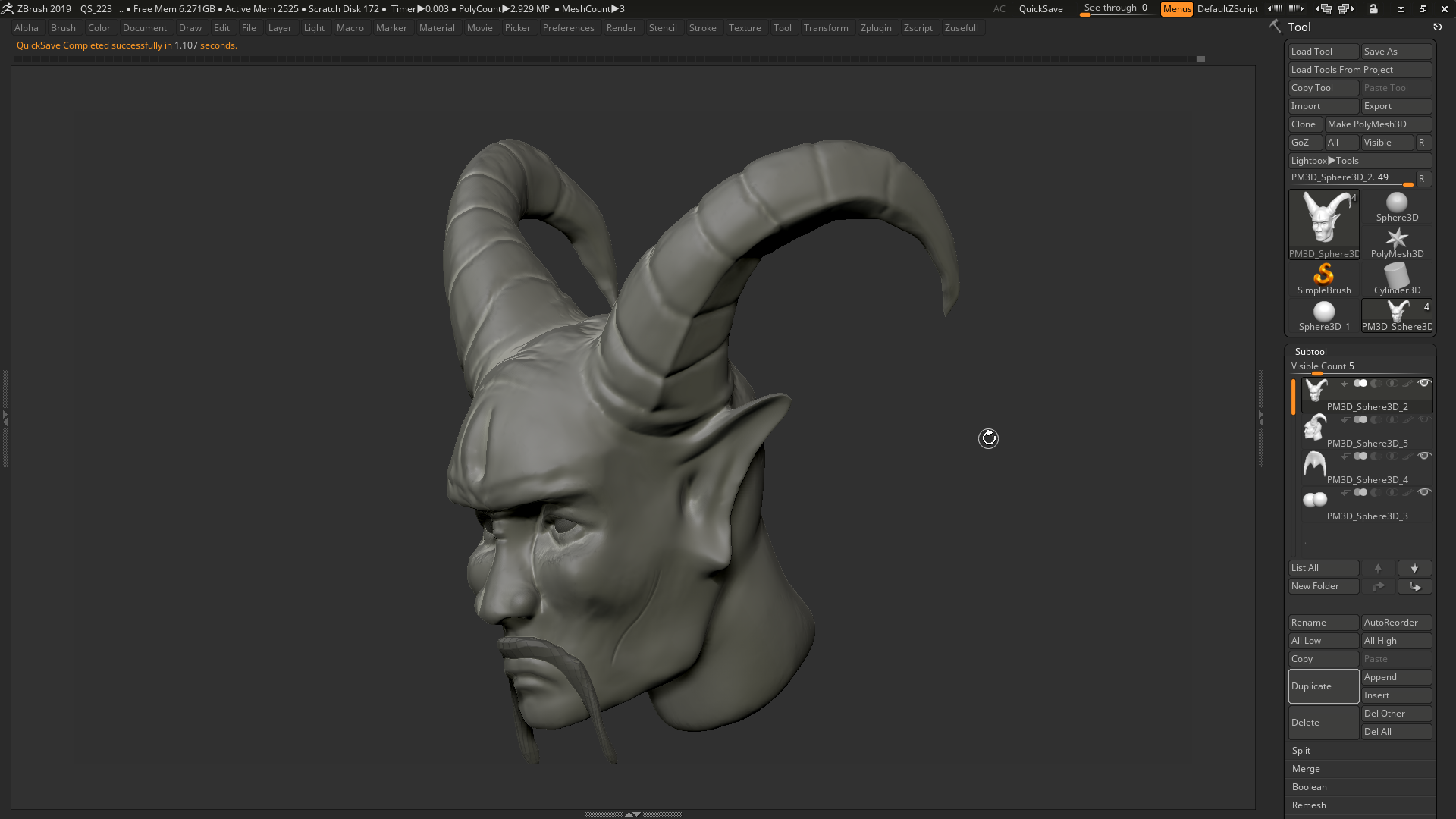
Task: Click the DefaultZScript button
Action: pos(1227,9)
